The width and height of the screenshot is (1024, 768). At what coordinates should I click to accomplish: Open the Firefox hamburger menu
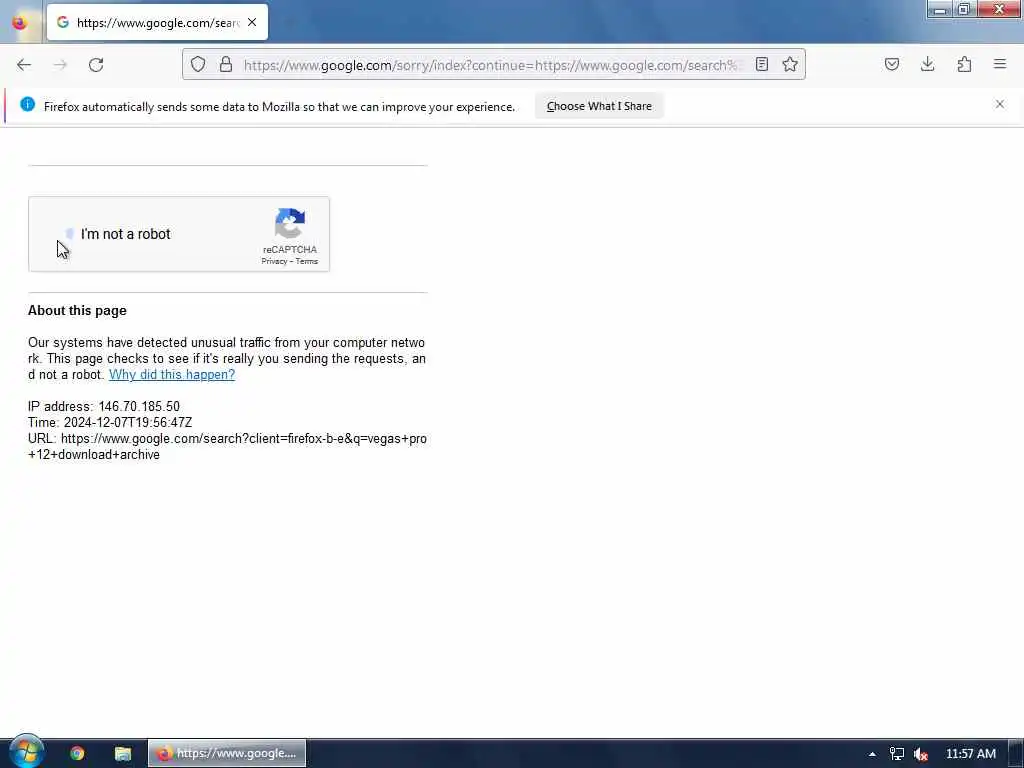pos(1000,64)
